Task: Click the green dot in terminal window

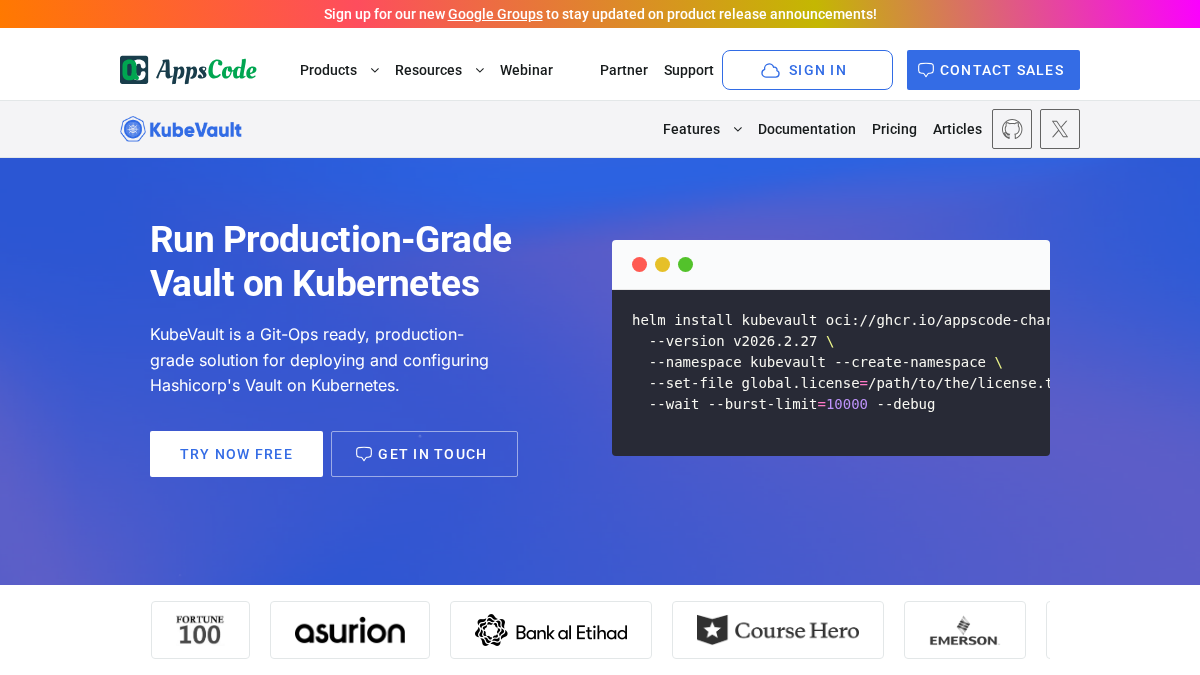Action: pyautogui.click(x=685, y=265)
